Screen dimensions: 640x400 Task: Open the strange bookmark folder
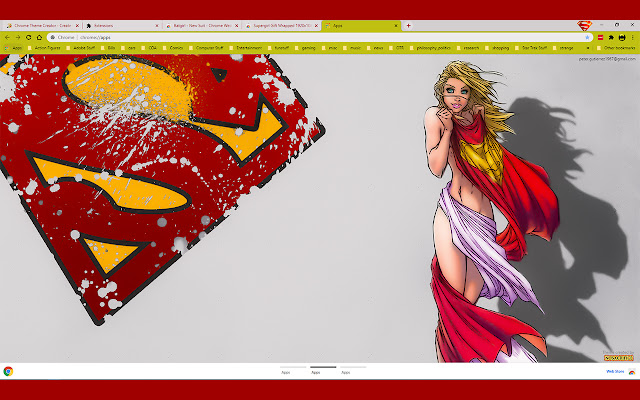tap(563, 48)
